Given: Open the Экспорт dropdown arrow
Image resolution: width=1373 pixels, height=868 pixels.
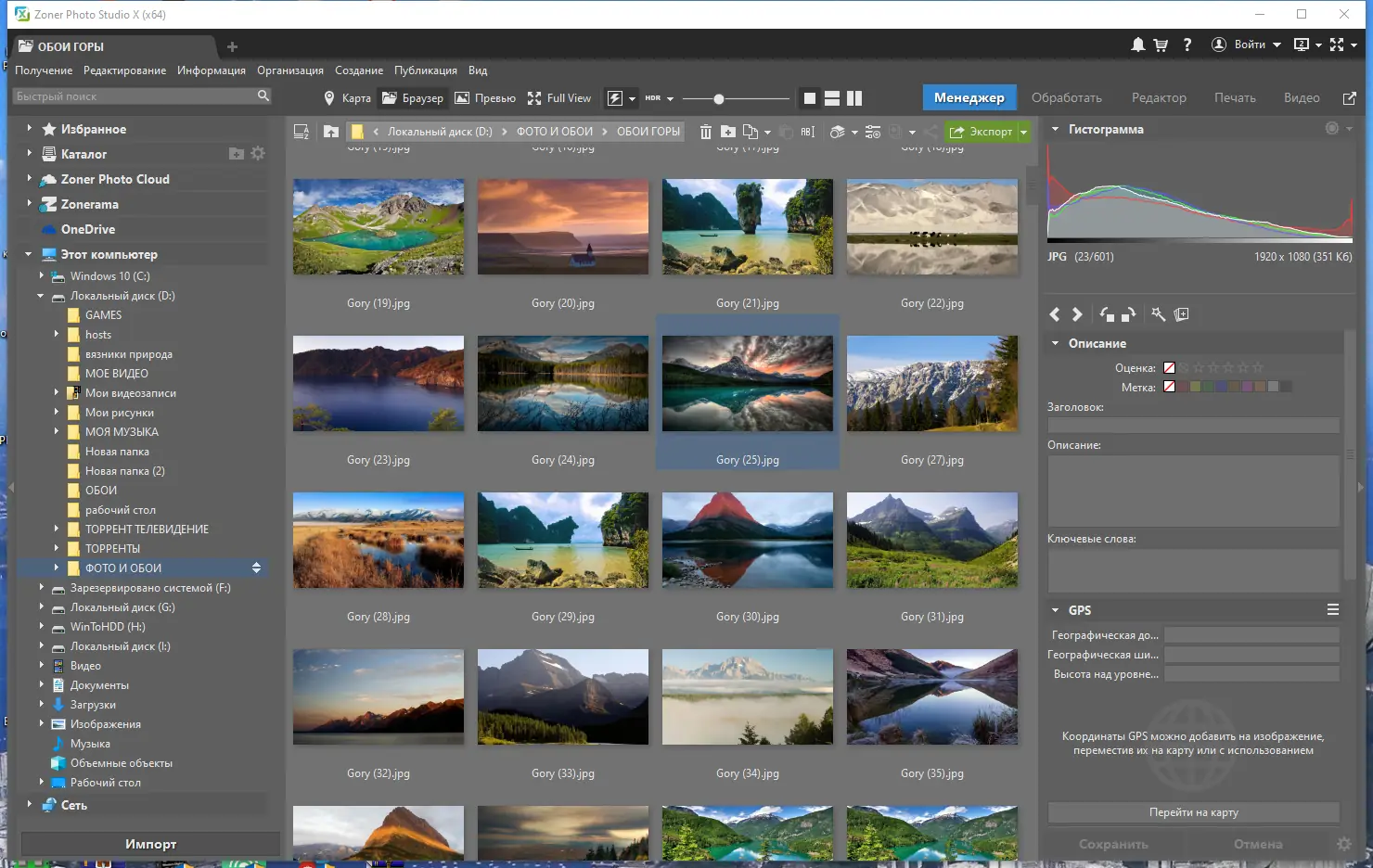Looking at the screenshot, I should tap(1022, 132).
